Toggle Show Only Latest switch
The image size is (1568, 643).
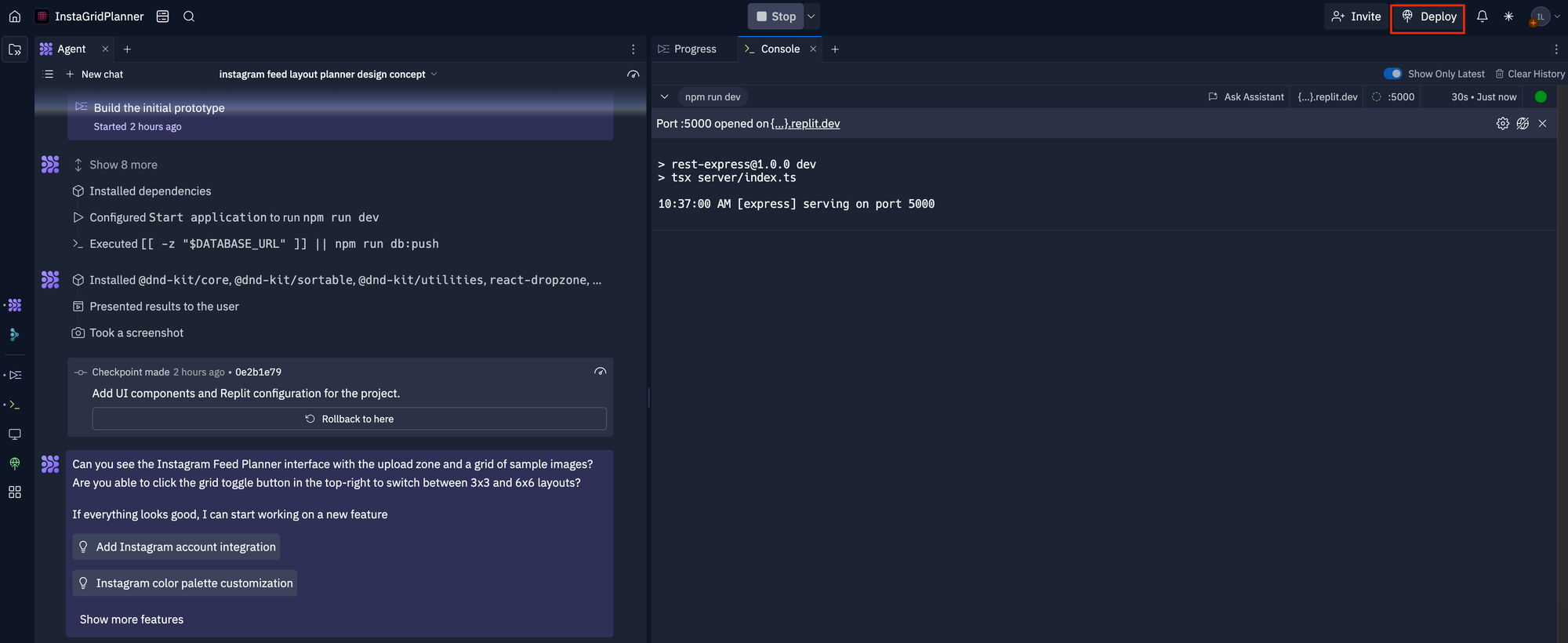[1393, 74]
